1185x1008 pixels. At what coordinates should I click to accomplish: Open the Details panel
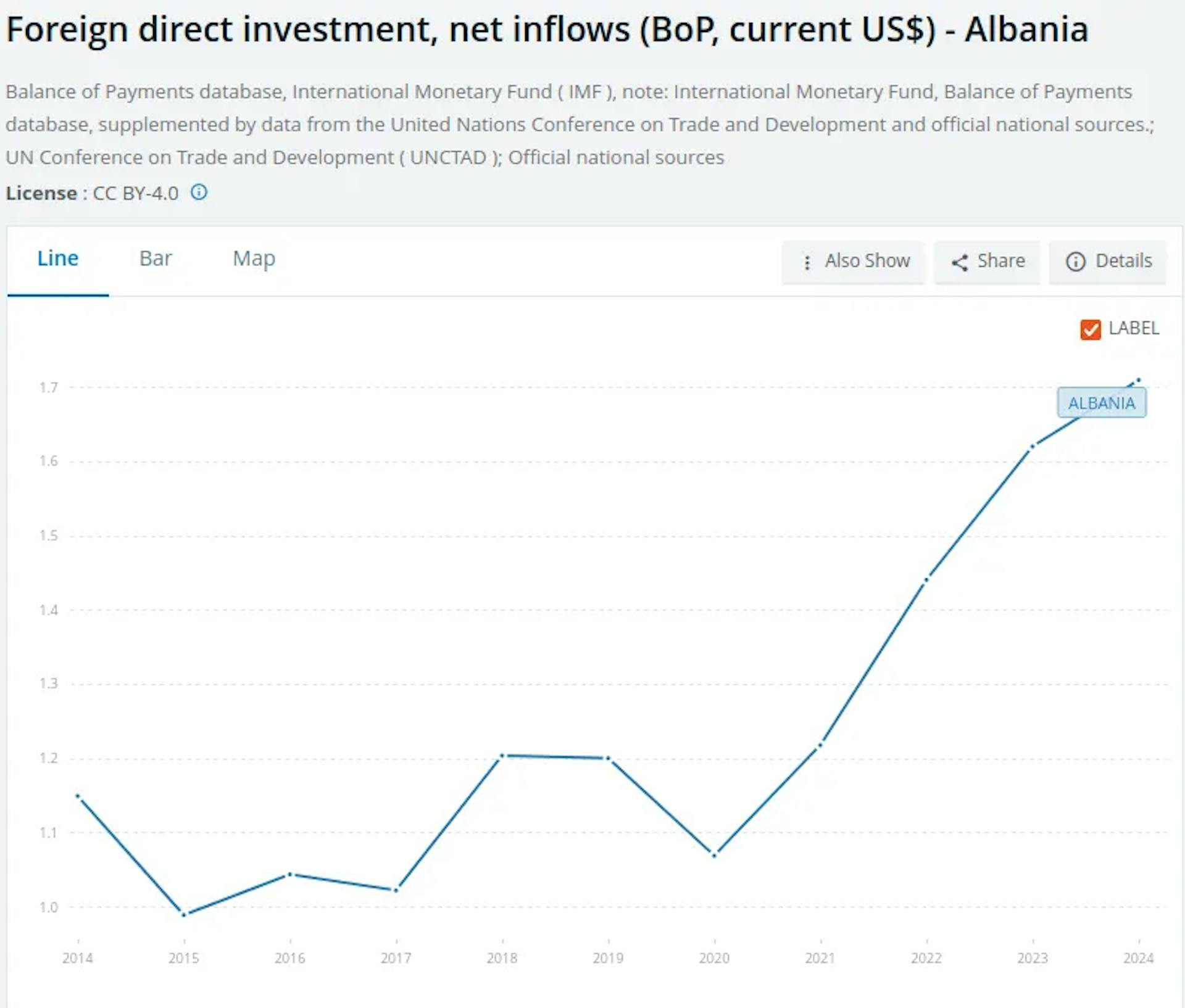click(1108, 262)
